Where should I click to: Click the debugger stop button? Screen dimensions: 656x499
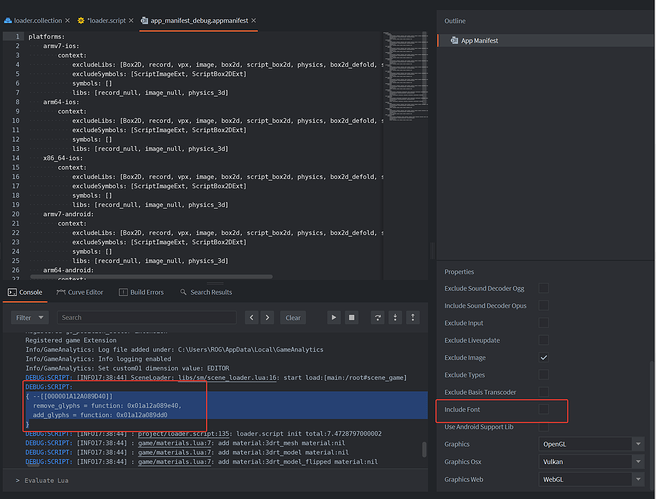click(351, 317)
